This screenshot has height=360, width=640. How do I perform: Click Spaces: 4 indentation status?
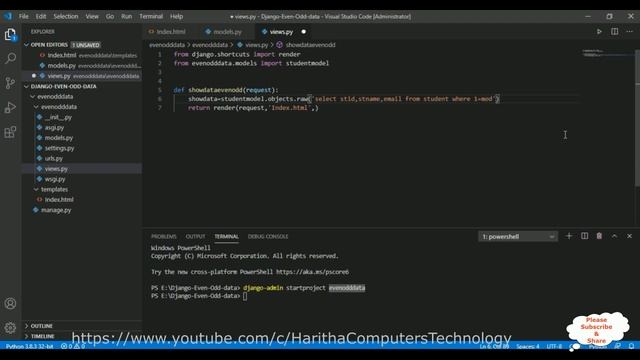527,346
